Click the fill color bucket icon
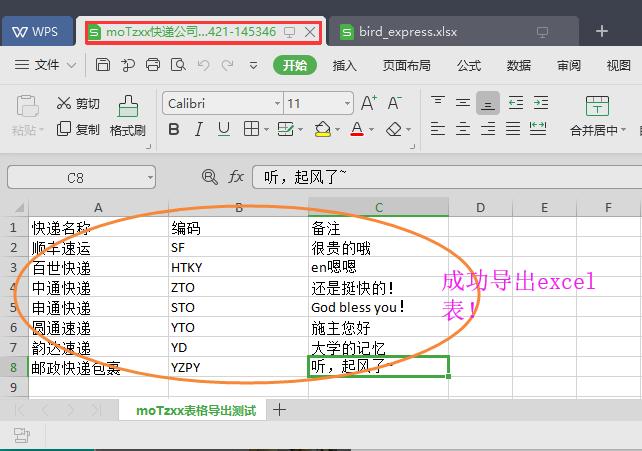Image resolution: width=642 pixels, height=451 pixels. pyautogui.click(x=323, y=129)
